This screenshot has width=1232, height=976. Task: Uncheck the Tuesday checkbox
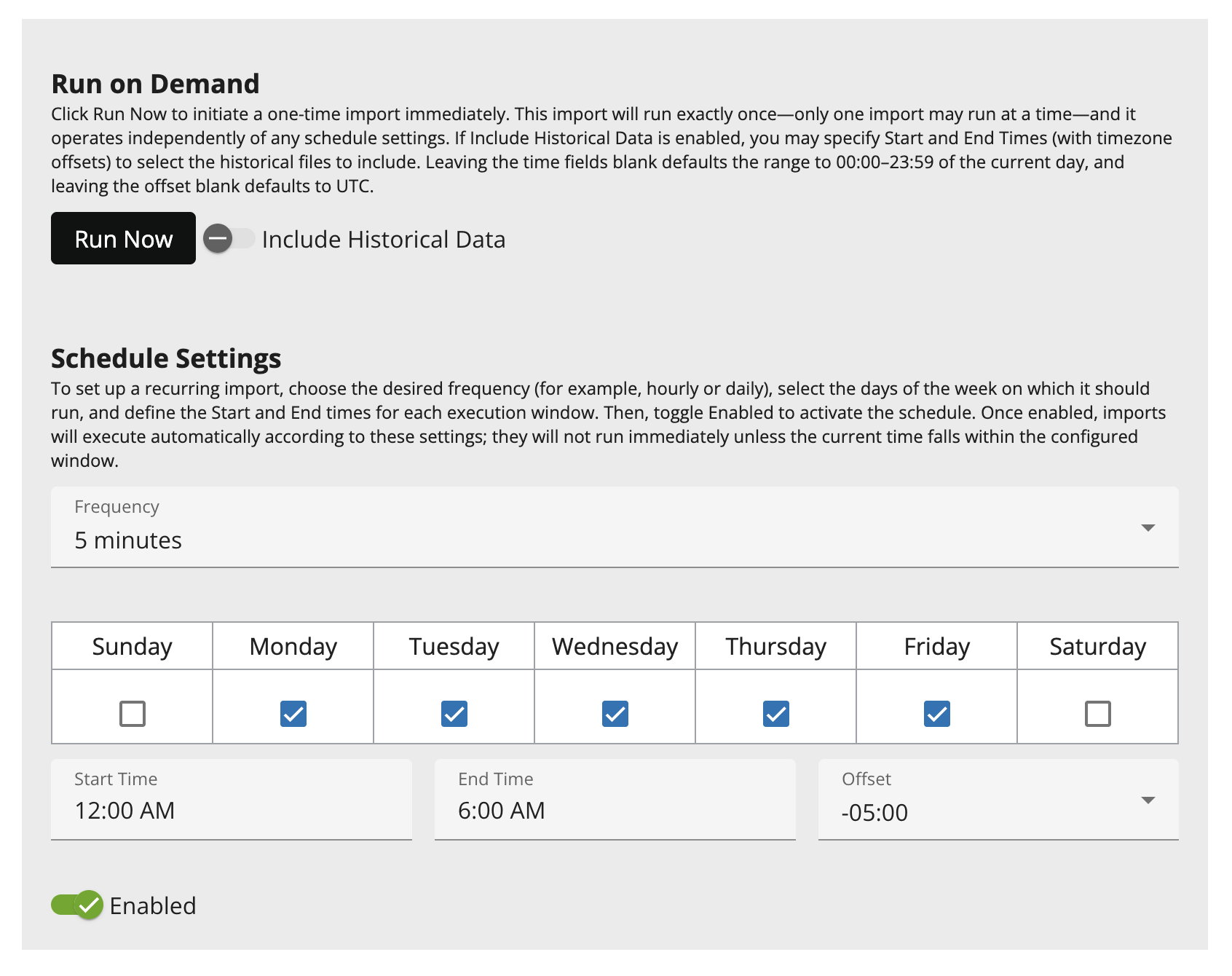point(454,714)
